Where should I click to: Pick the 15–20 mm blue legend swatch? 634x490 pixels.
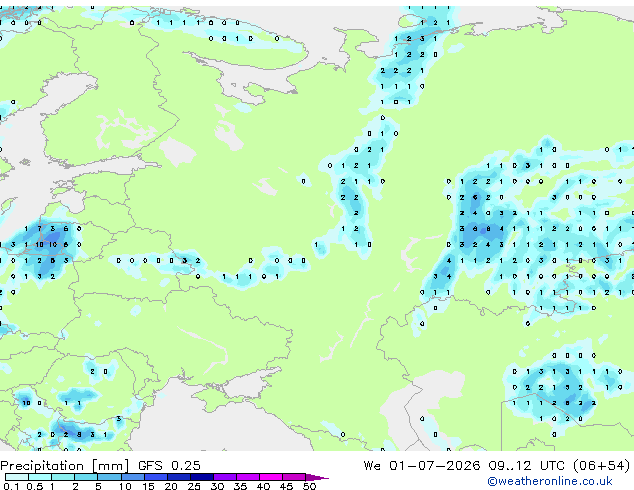pyautogui.click(x=155, y=477)
